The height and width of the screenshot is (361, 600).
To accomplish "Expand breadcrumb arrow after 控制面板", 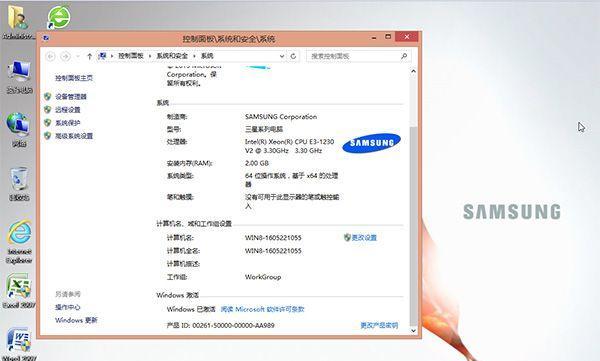I will (x=150, y=56).
